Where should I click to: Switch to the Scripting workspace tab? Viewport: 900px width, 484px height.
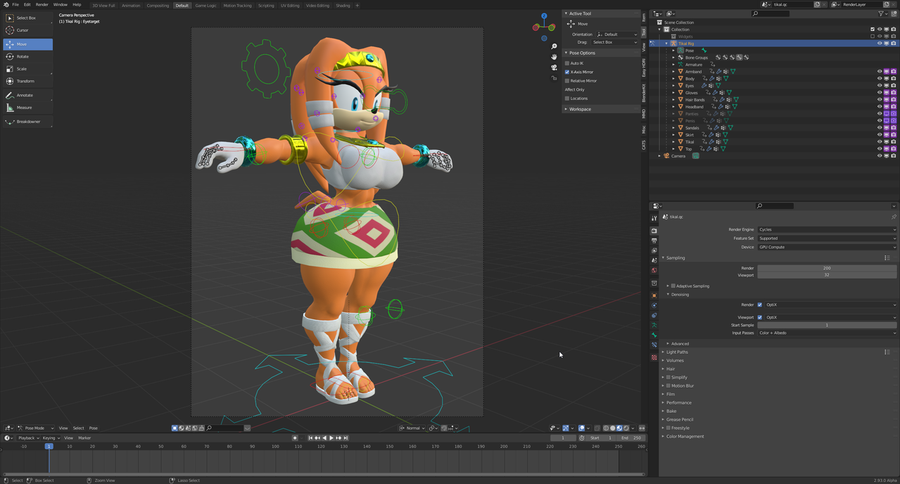[x=266, y=5]
